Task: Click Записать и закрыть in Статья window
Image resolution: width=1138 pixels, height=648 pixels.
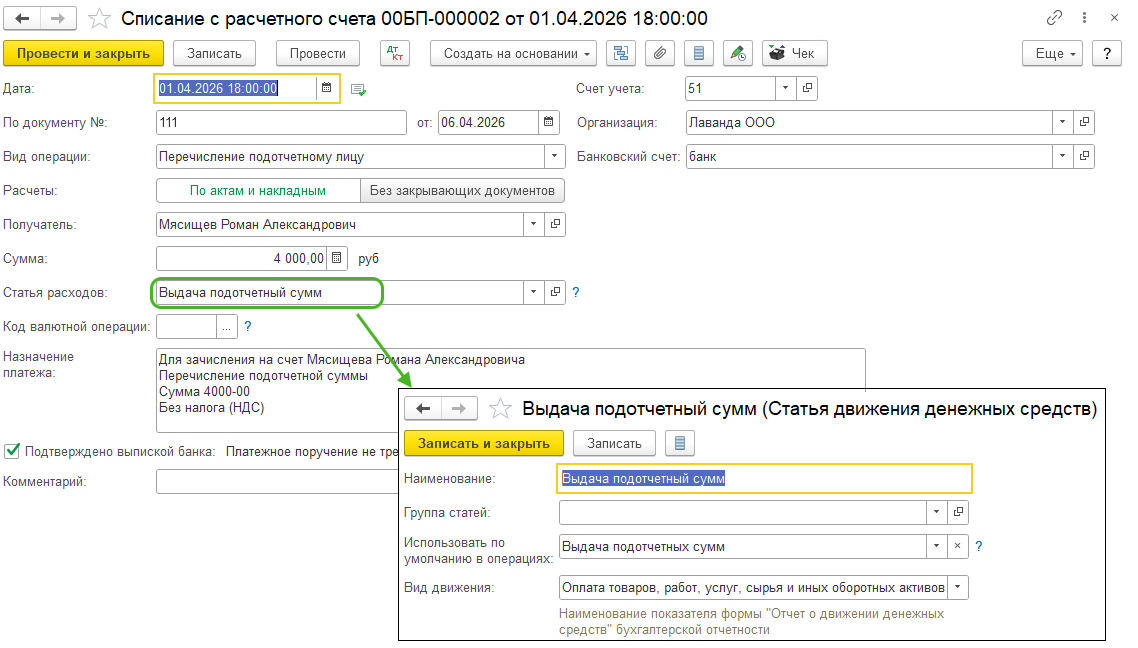Action: [x=483, y=443]
